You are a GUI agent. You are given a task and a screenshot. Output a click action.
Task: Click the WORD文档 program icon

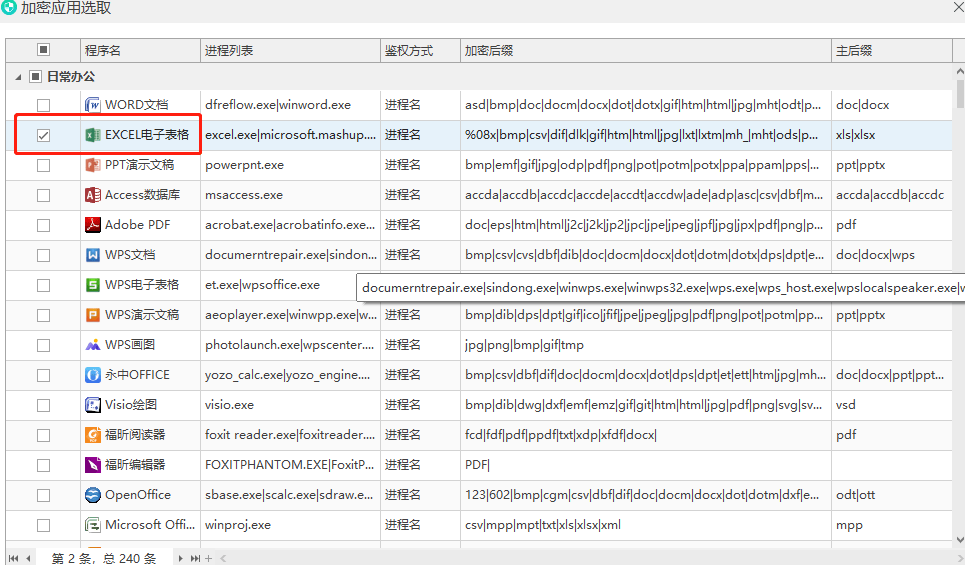pos(92,105)
